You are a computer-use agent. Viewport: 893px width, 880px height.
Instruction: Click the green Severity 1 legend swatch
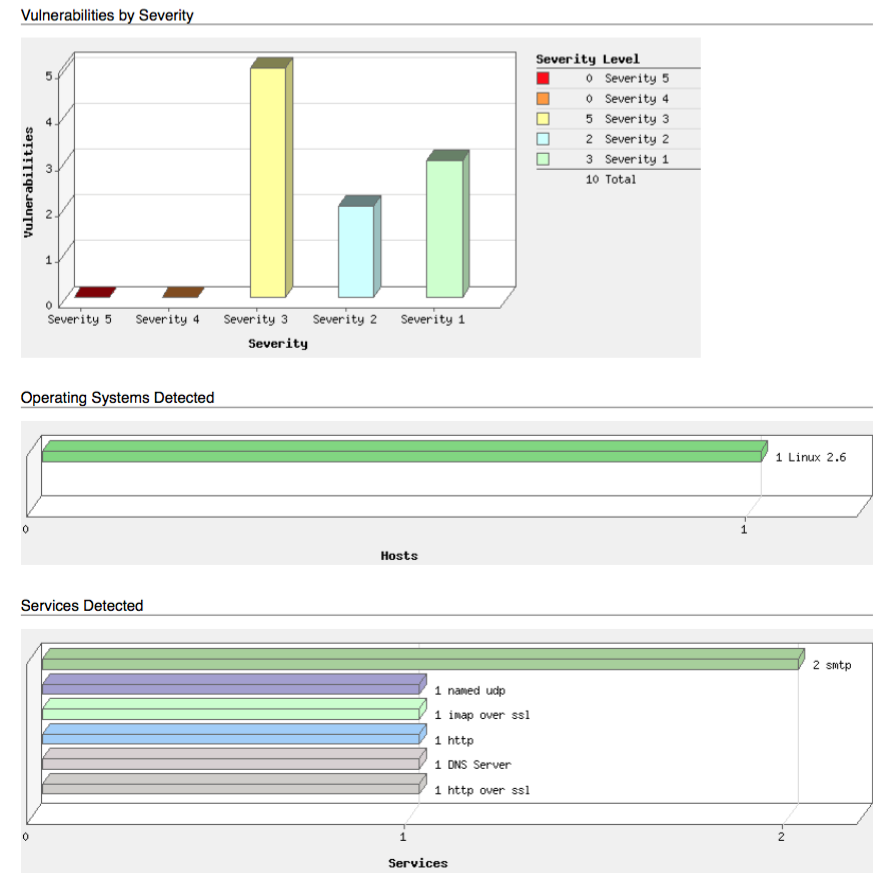[x=543, y=159]
